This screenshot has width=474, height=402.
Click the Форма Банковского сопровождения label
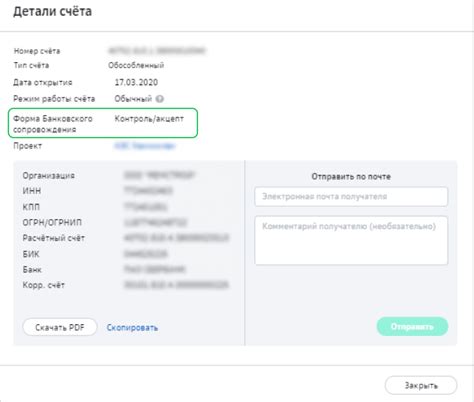pos(53,124)
